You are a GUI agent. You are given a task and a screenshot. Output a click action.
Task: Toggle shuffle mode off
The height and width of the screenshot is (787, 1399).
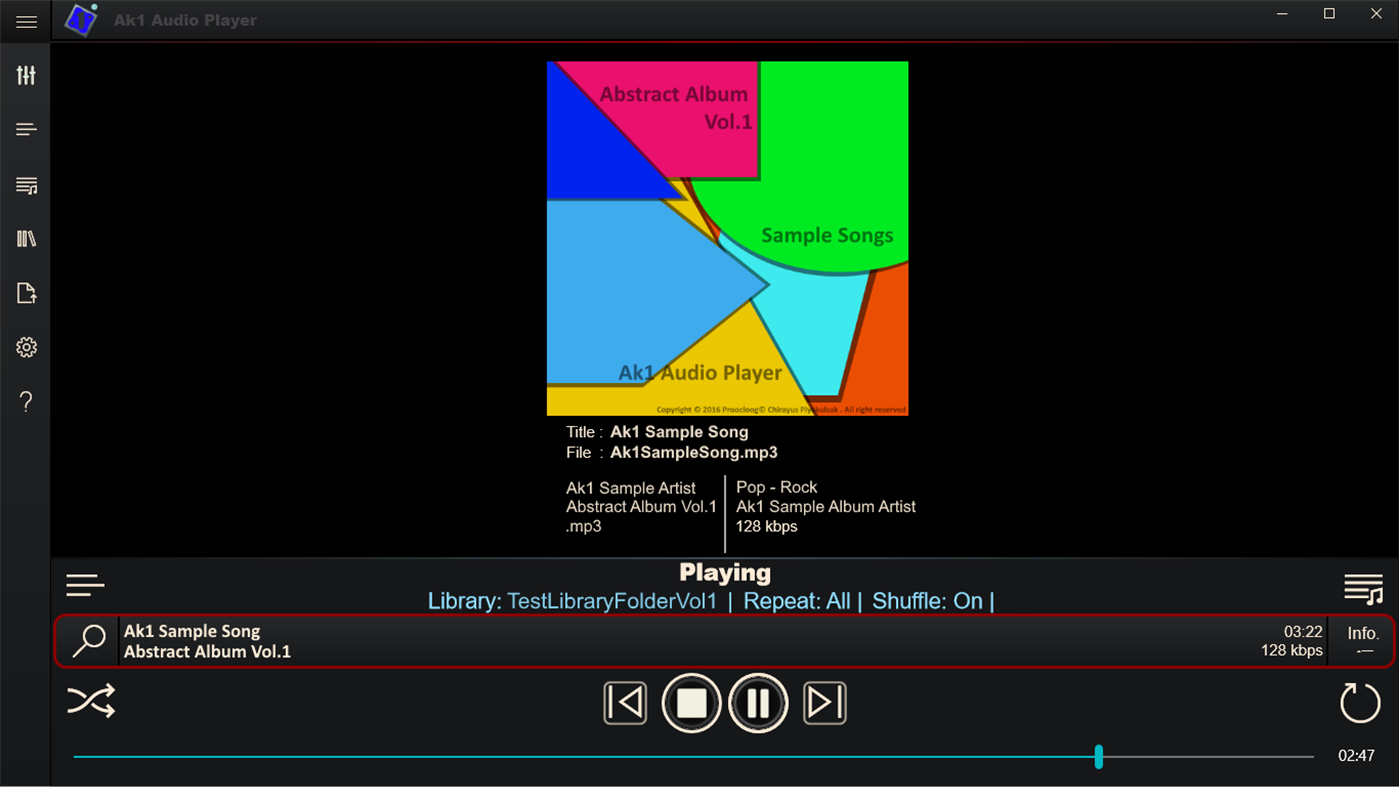[91, 701]
